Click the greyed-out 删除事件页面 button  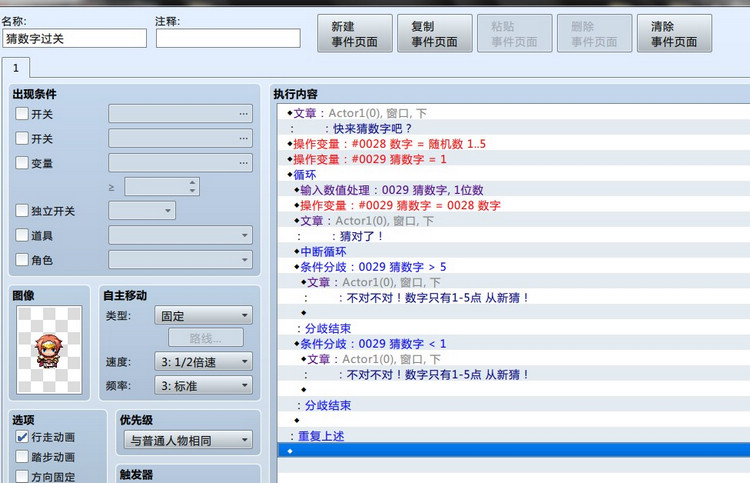594,33
